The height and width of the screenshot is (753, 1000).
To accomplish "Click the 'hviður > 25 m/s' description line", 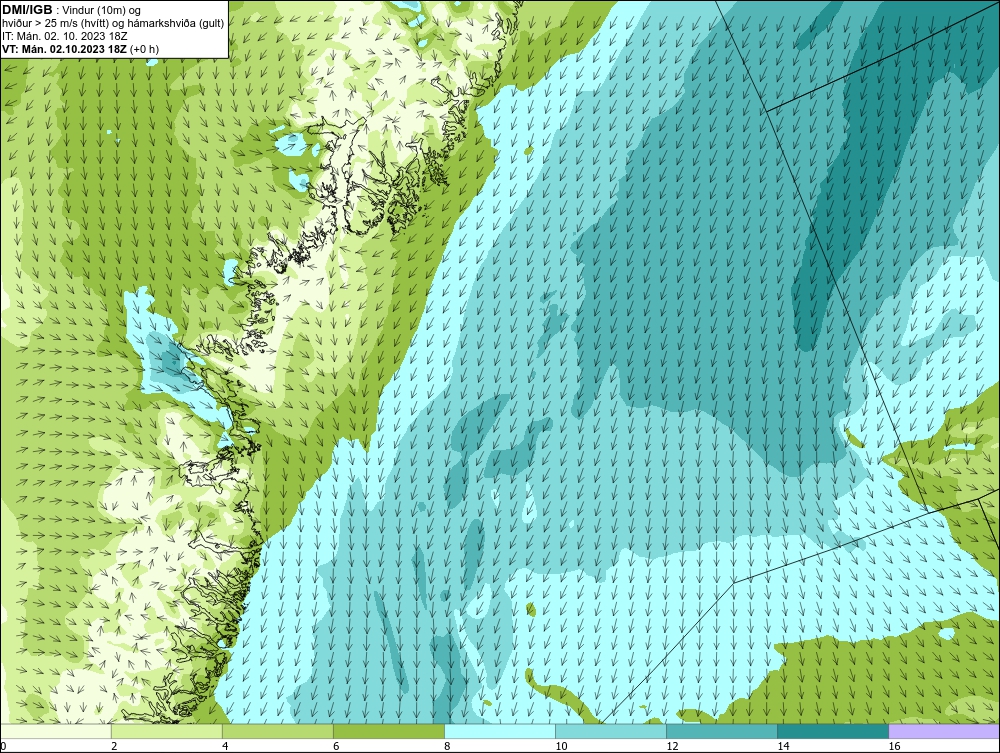I will point(113,24).
